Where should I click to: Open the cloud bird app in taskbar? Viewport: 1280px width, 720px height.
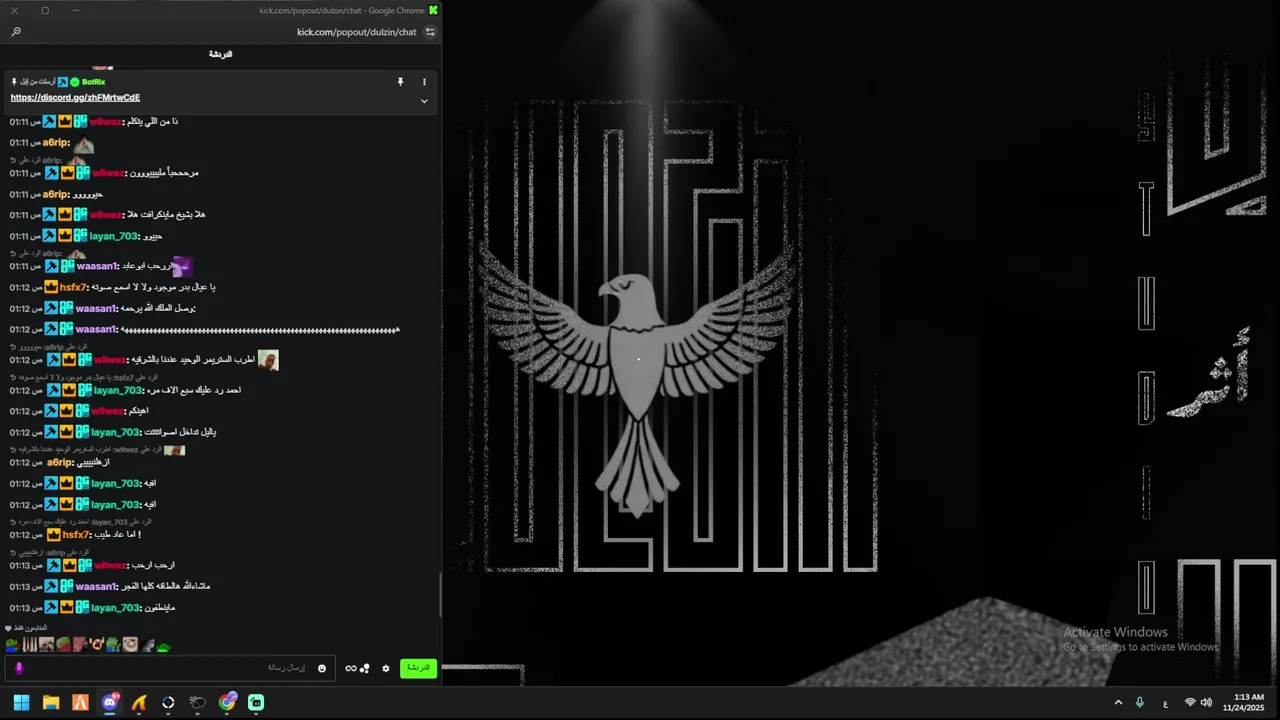coord(198,702)
